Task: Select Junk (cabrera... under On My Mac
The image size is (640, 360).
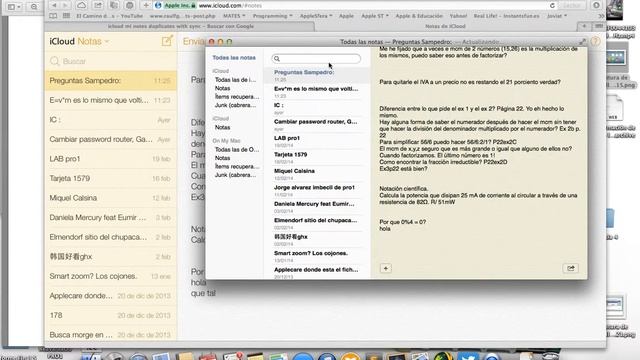Action: coord(236,175)
